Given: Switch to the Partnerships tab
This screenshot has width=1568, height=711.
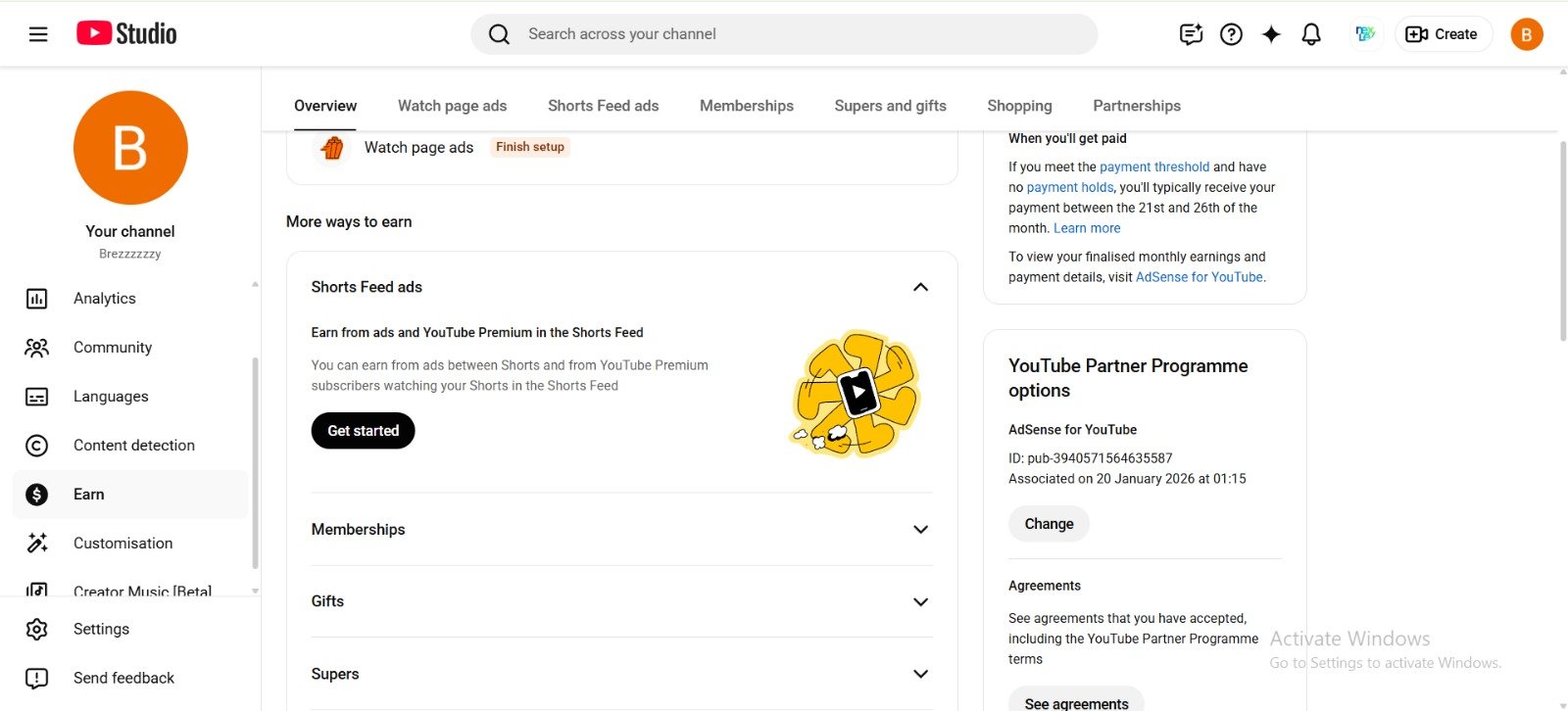Looking at the screenshot, I should (1136, 106).
